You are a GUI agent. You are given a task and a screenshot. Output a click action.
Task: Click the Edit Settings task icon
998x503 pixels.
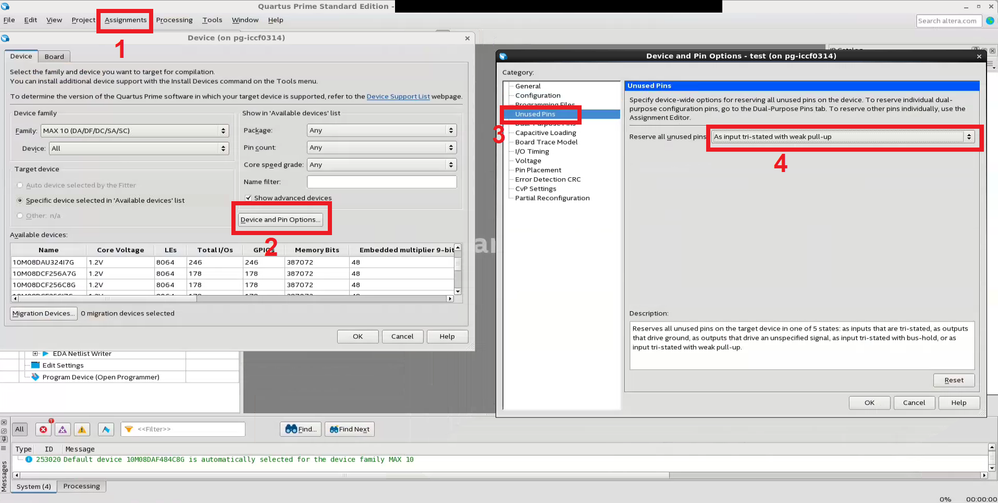pyautogui.click(x=35, y=365)
